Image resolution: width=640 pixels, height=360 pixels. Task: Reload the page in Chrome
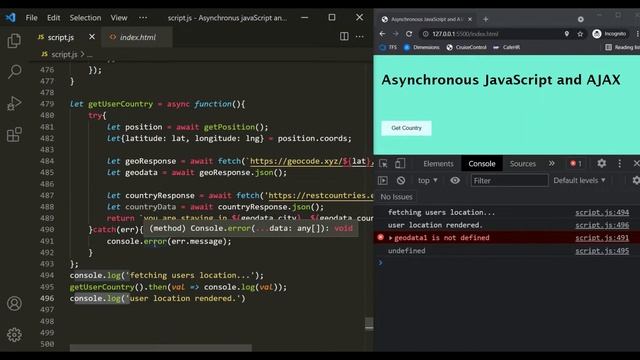click(x=409, y=34)
